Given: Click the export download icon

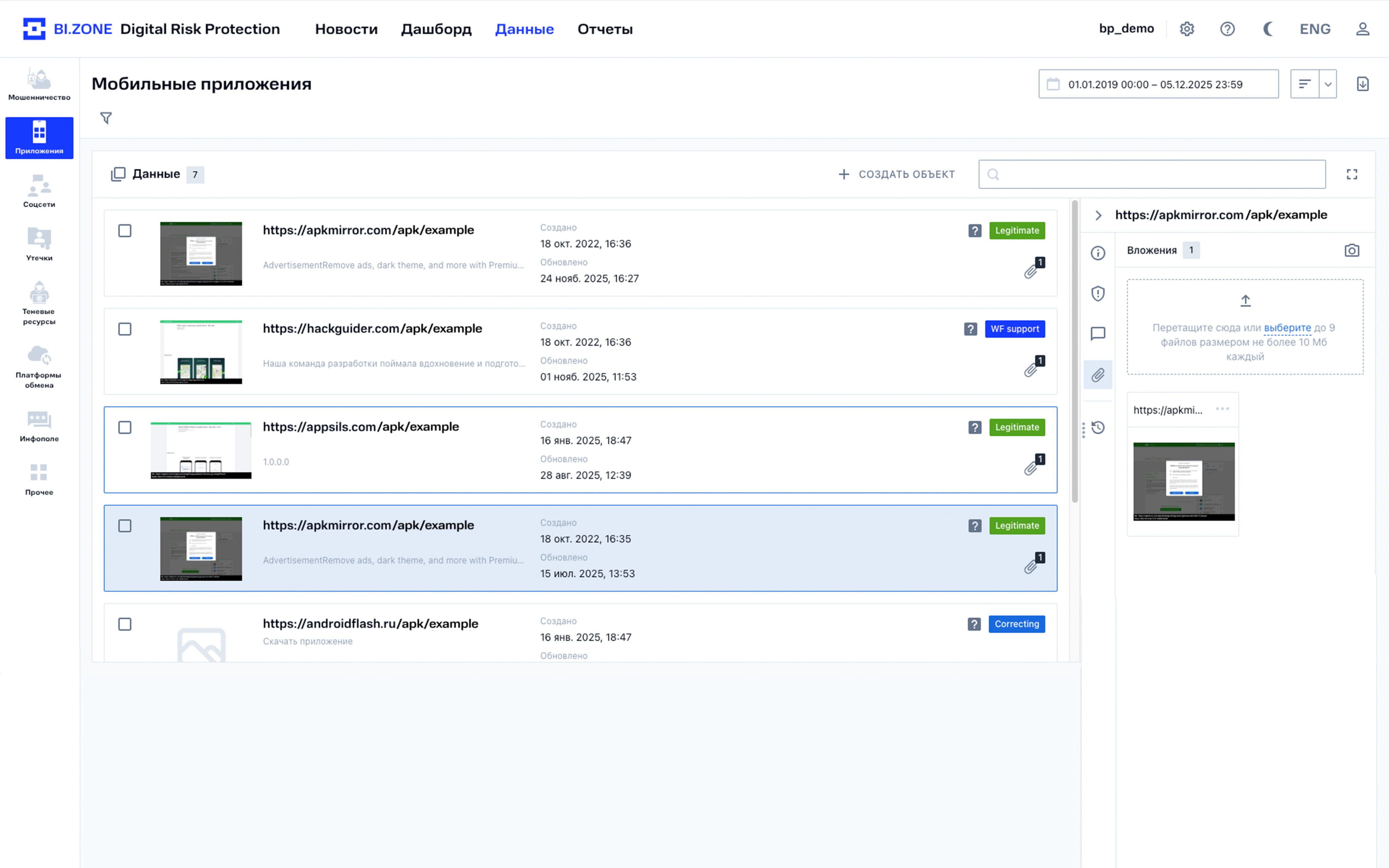Looking at the screenshot, I should click(1362, 84).
